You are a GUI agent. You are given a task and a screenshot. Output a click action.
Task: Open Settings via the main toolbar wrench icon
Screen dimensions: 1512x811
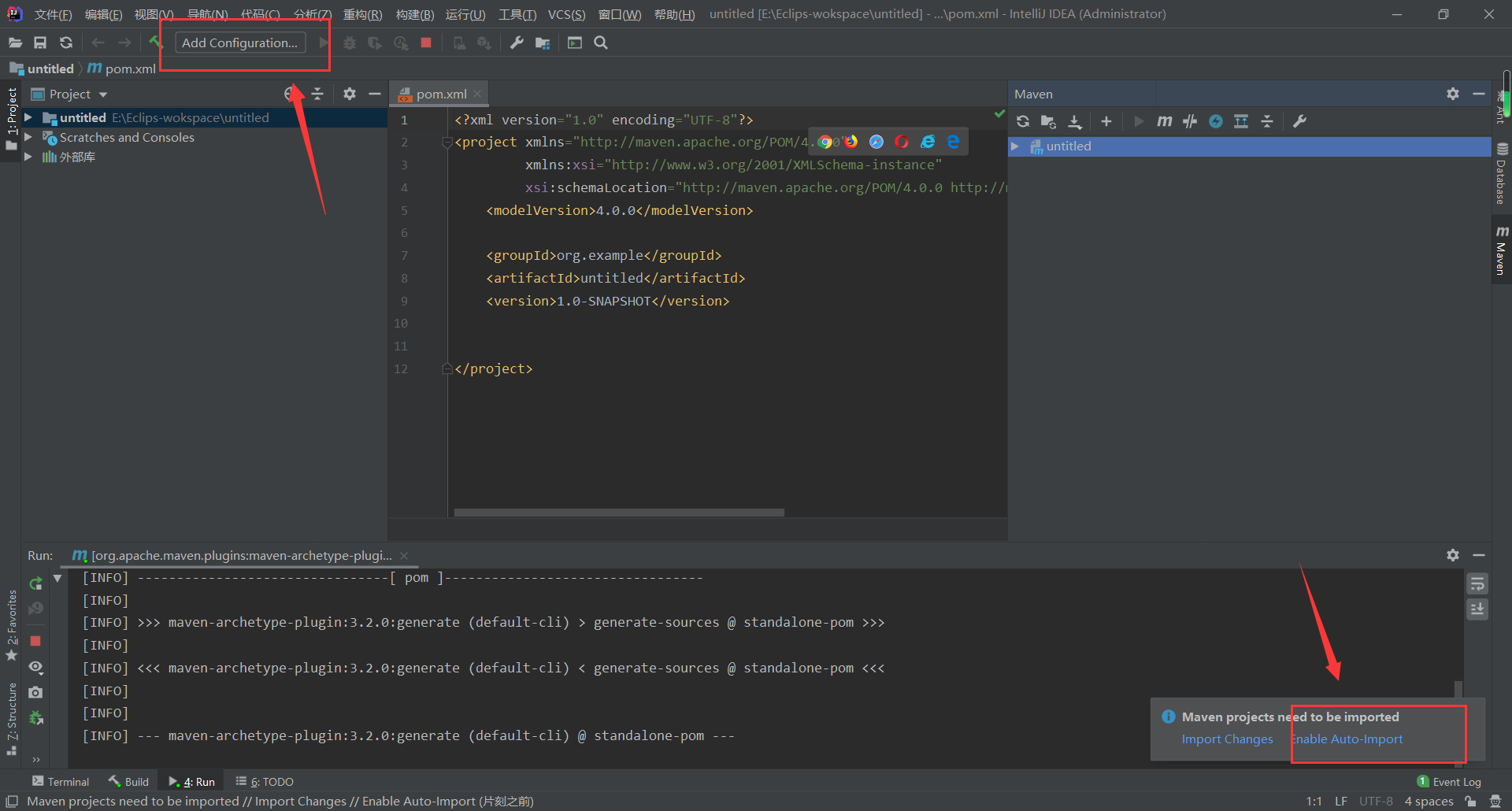517,43
